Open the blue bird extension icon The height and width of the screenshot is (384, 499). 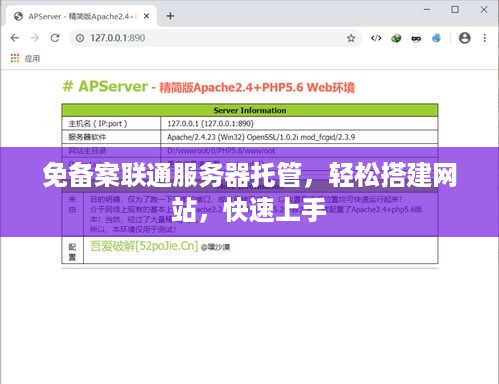point(436,38)
